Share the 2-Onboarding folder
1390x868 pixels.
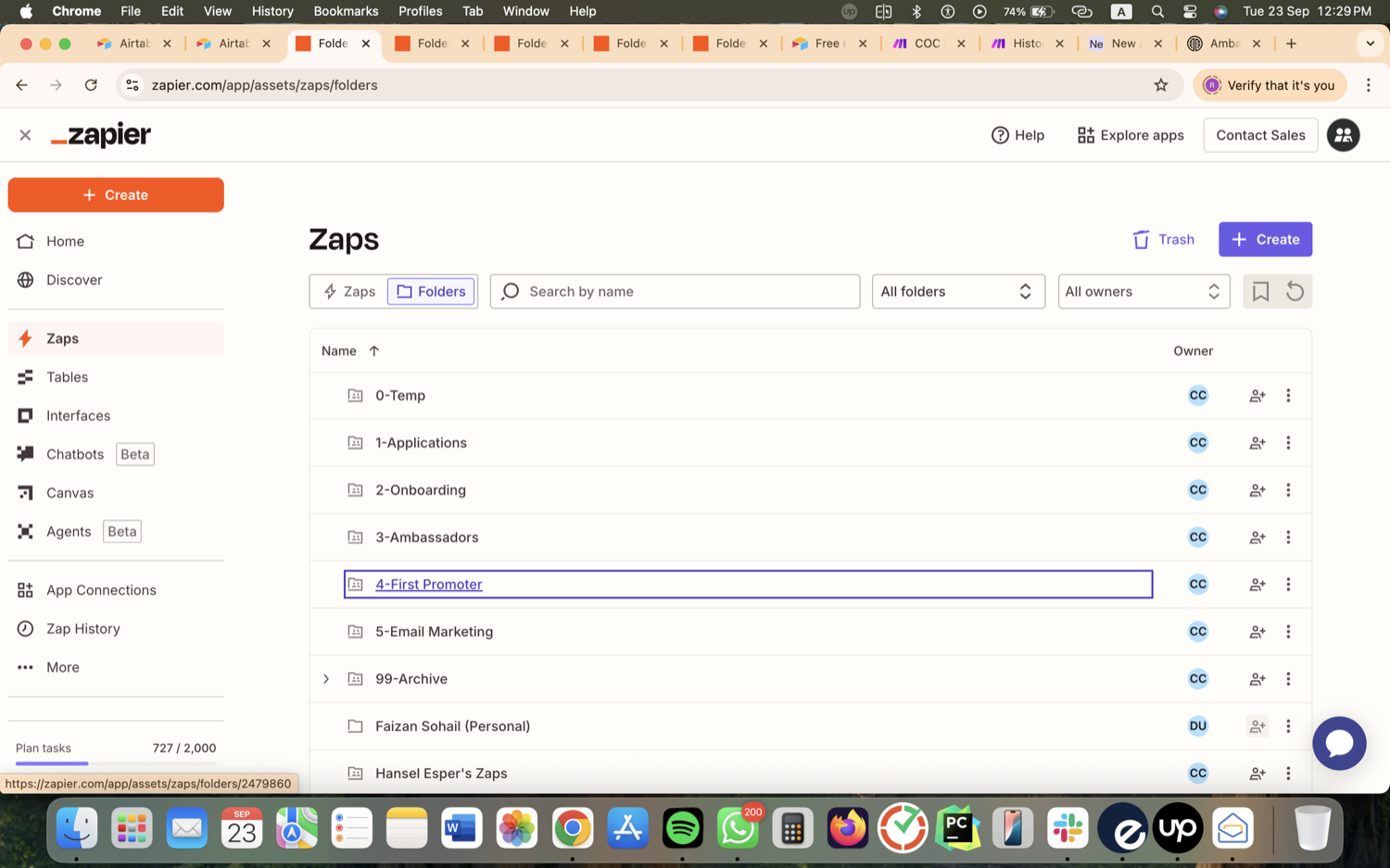[x=1257, y=490]
